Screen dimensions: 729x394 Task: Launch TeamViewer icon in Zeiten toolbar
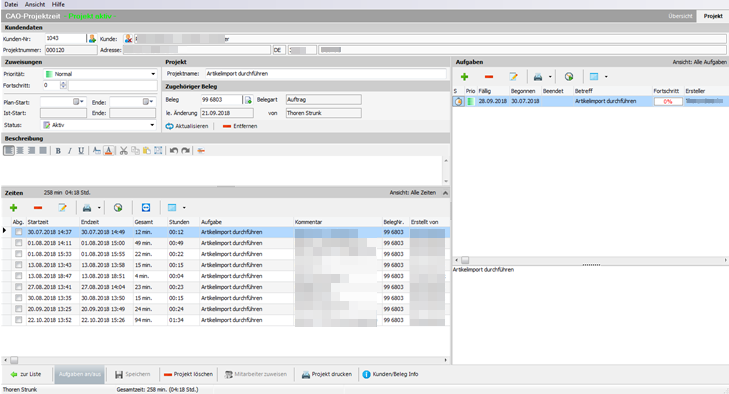click(146, 207)
